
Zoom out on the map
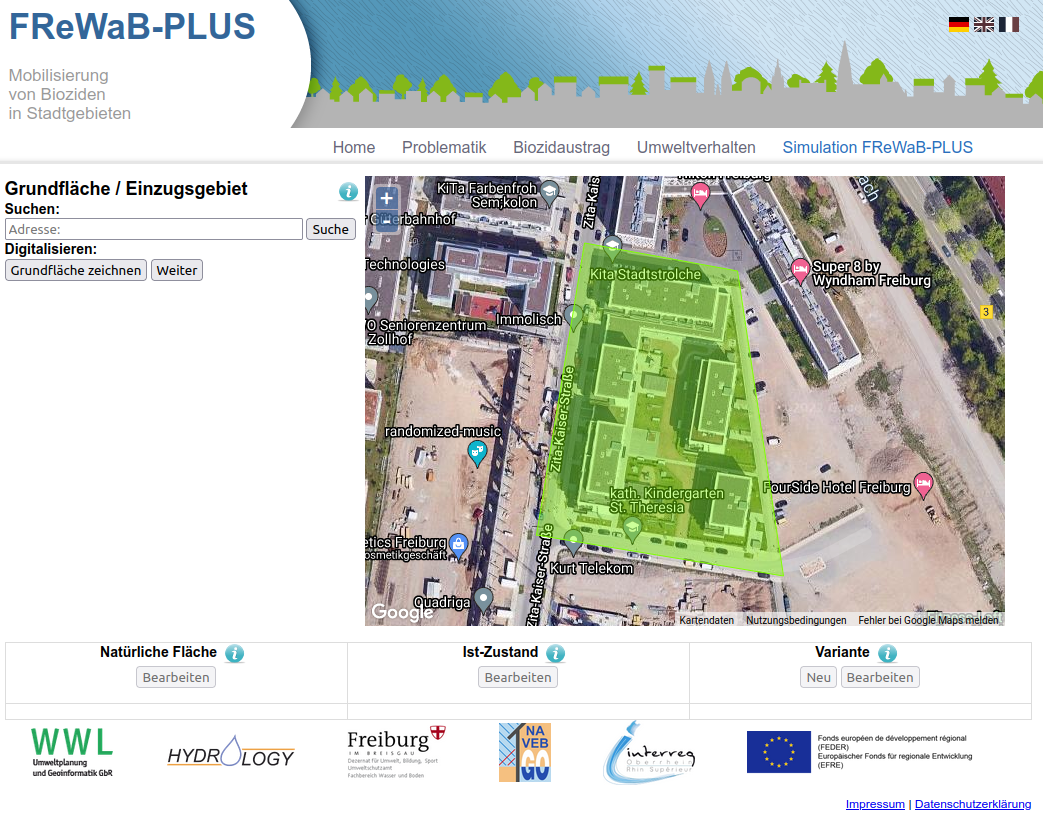[387, 222]
